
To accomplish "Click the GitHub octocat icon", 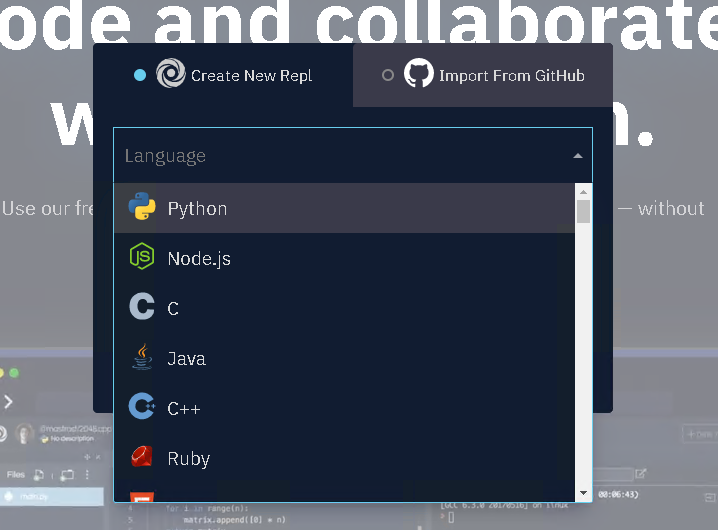I will pyautogui.click(x=419, y=73).
